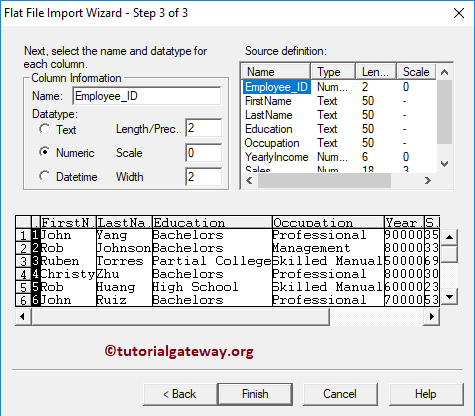Select Occupation row in Source definition

click(339, 143)
